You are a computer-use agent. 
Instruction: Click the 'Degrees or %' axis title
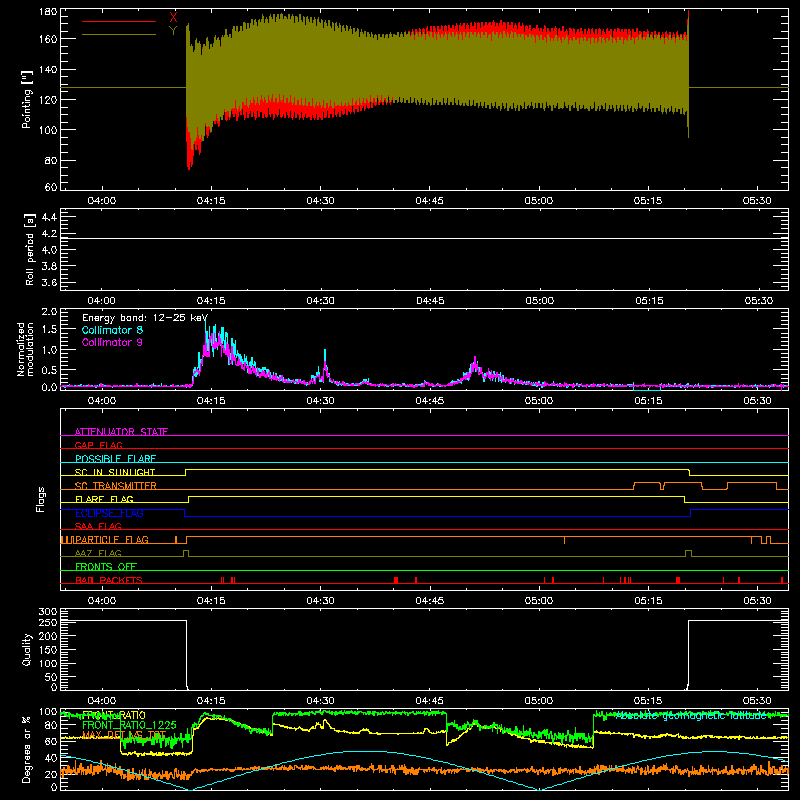click(27, 750)
